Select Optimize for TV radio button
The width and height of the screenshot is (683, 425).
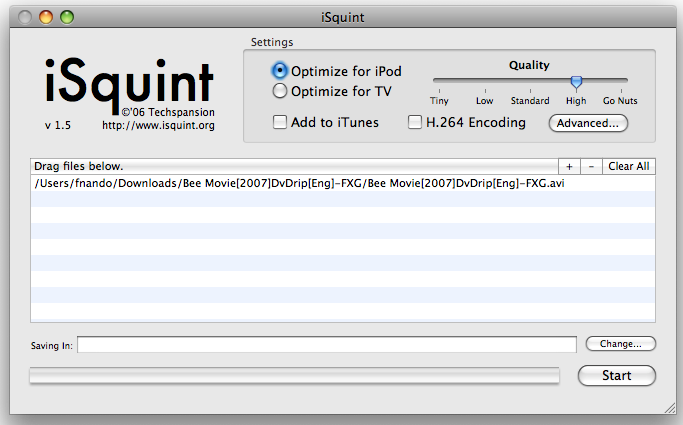tap(280, 91)
